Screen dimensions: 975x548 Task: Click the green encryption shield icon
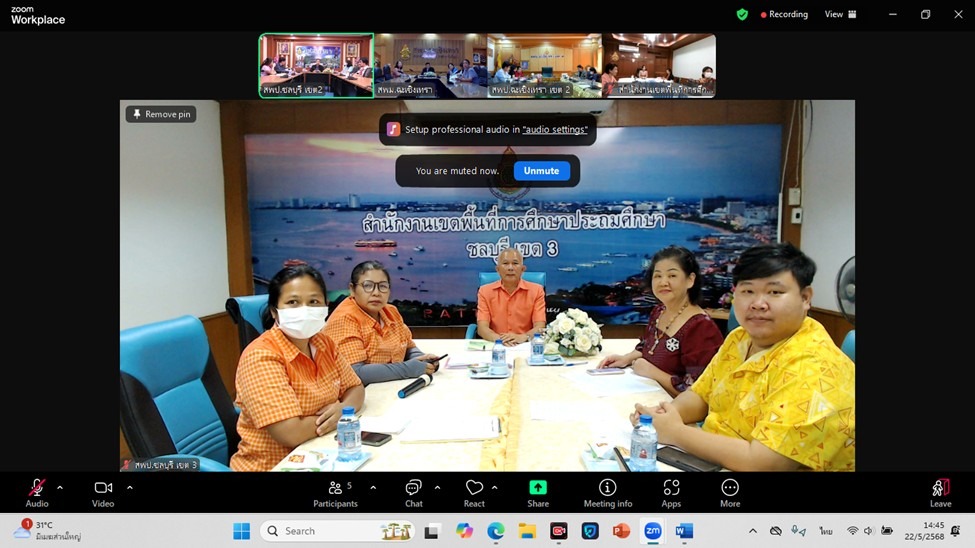click(x=742, y=14)
